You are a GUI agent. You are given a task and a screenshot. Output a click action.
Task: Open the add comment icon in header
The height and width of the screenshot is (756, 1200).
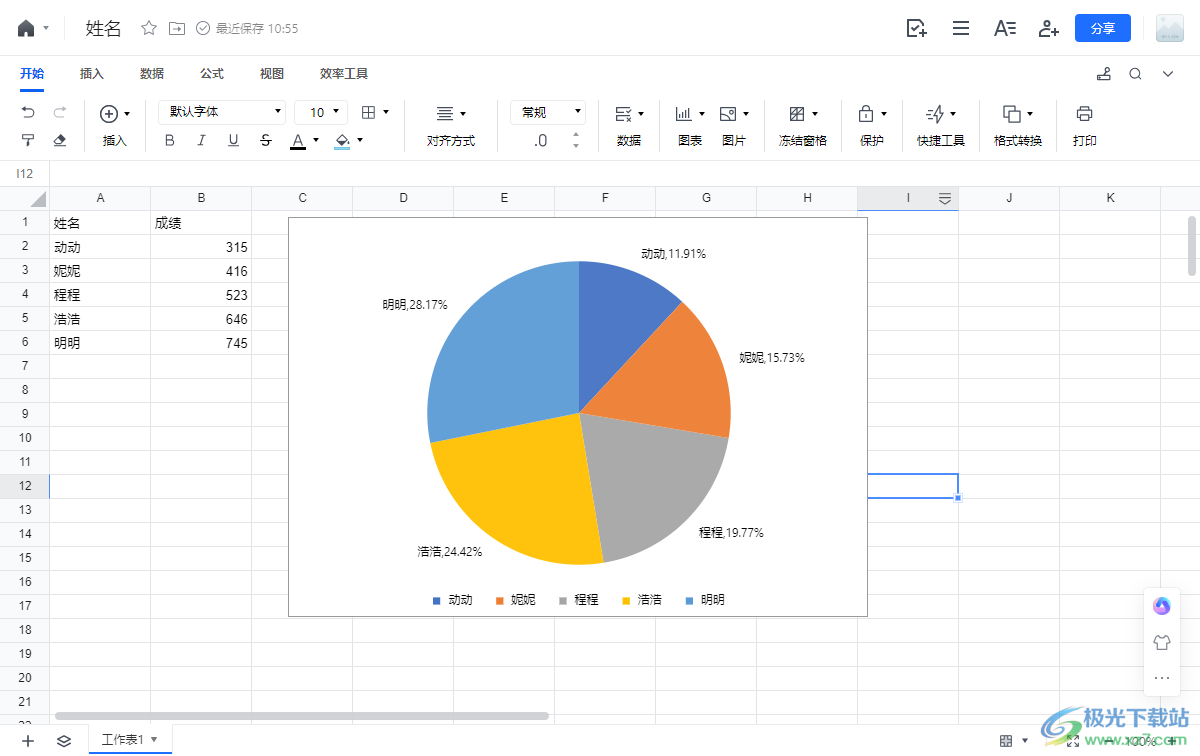tap(916, 28)
